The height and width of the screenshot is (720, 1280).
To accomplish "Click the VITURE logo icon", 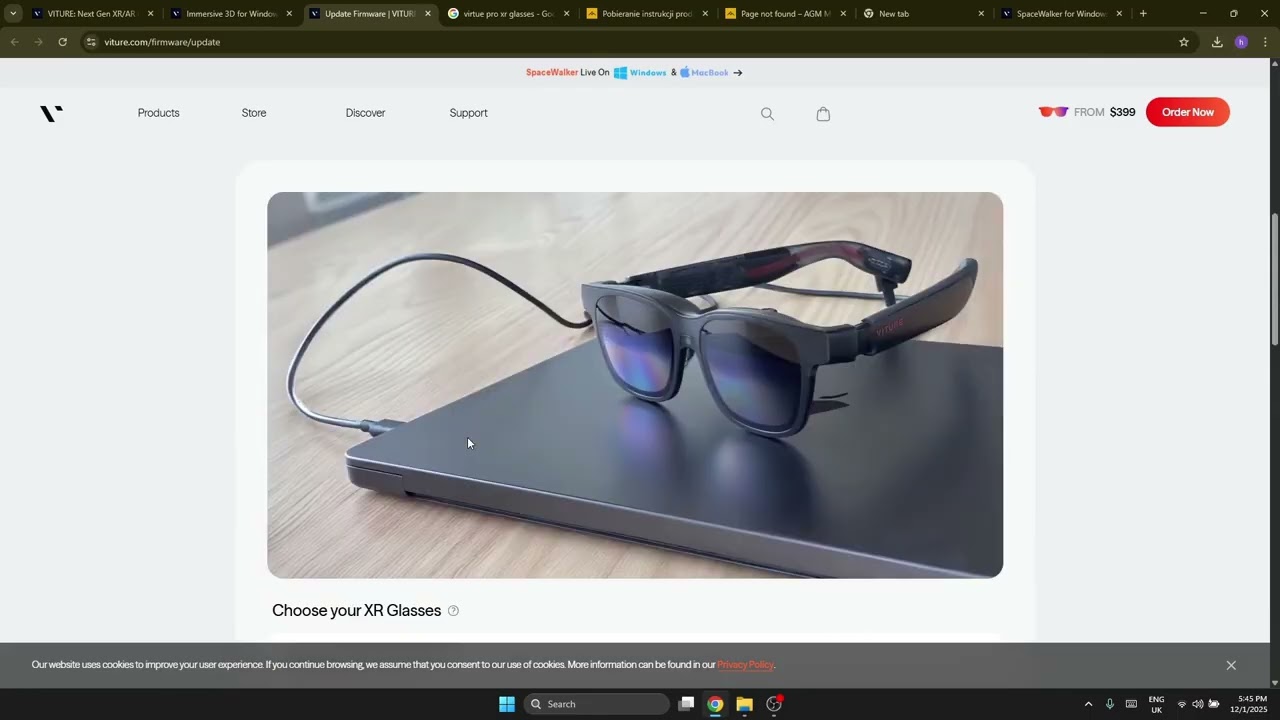I will (51, 113).
